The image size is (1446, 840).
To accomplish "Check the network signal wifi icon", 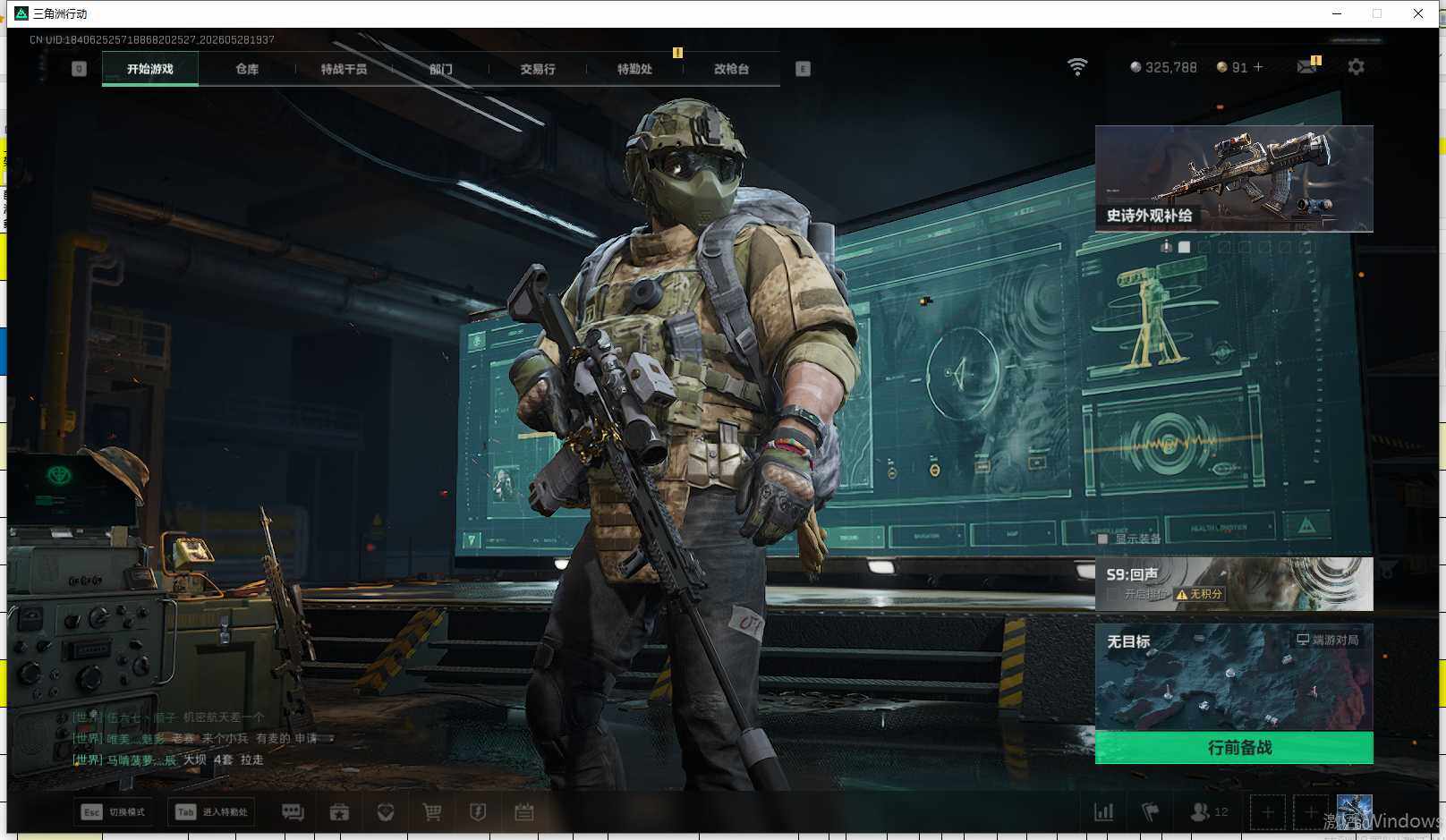I will pyautogui.click(x=1077, y=67).
